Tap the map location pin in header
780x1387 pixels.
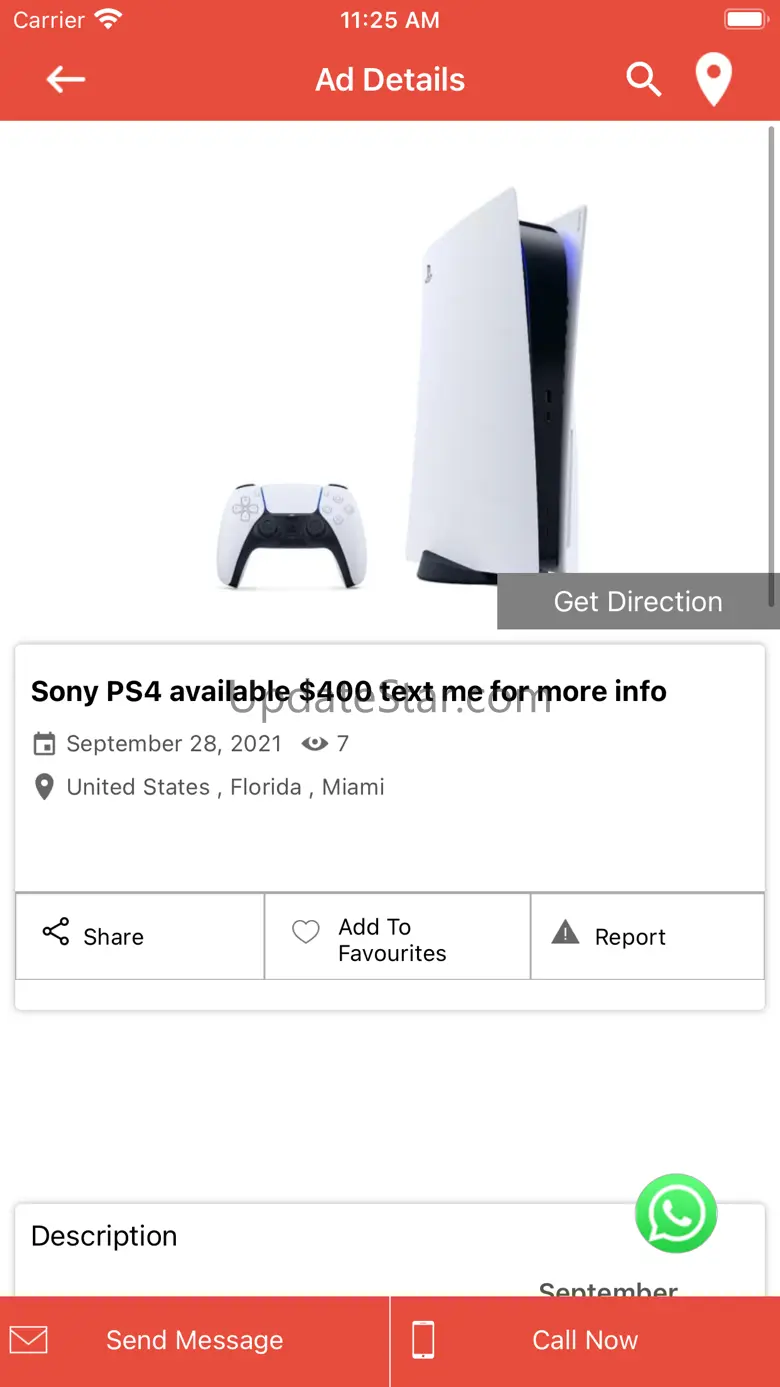(713, 80)
